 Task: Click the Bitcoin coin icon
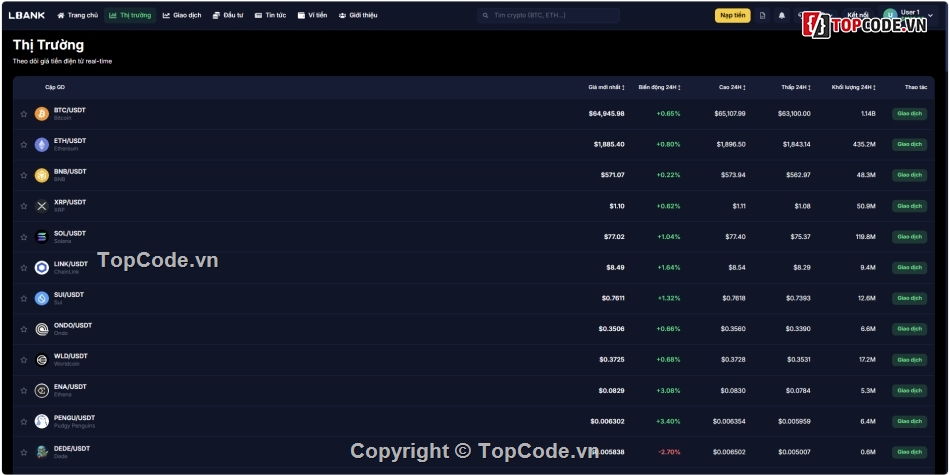tap(42, 114)
